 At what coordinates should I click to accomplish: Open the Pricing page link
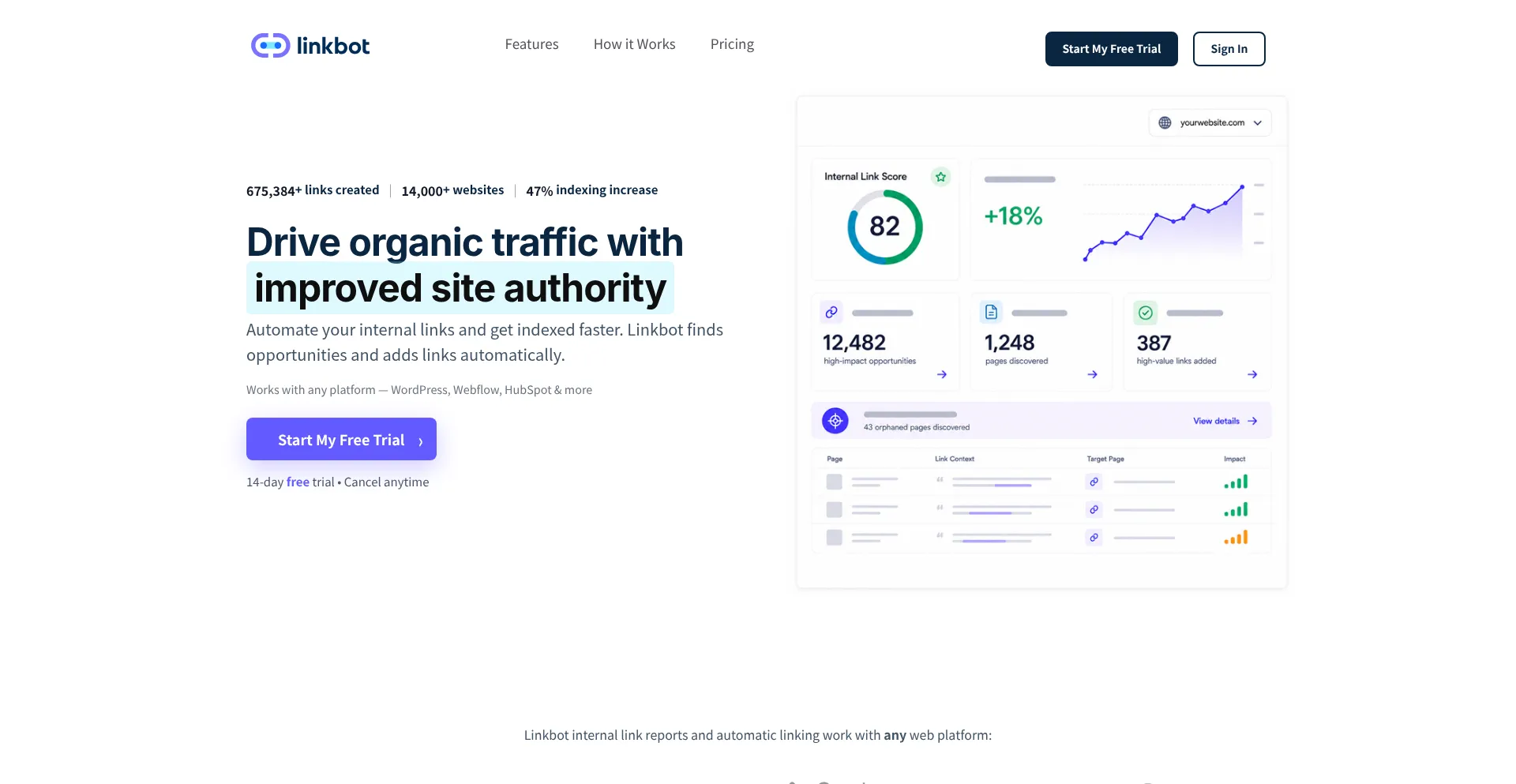[x=732, y=44]
